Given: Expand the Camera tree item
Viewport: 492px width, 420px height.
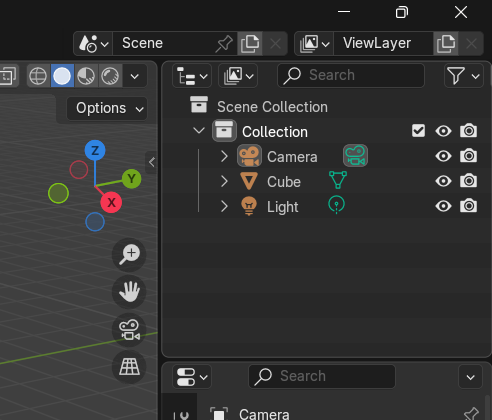Looking at the screenshot, I should 224,156.
